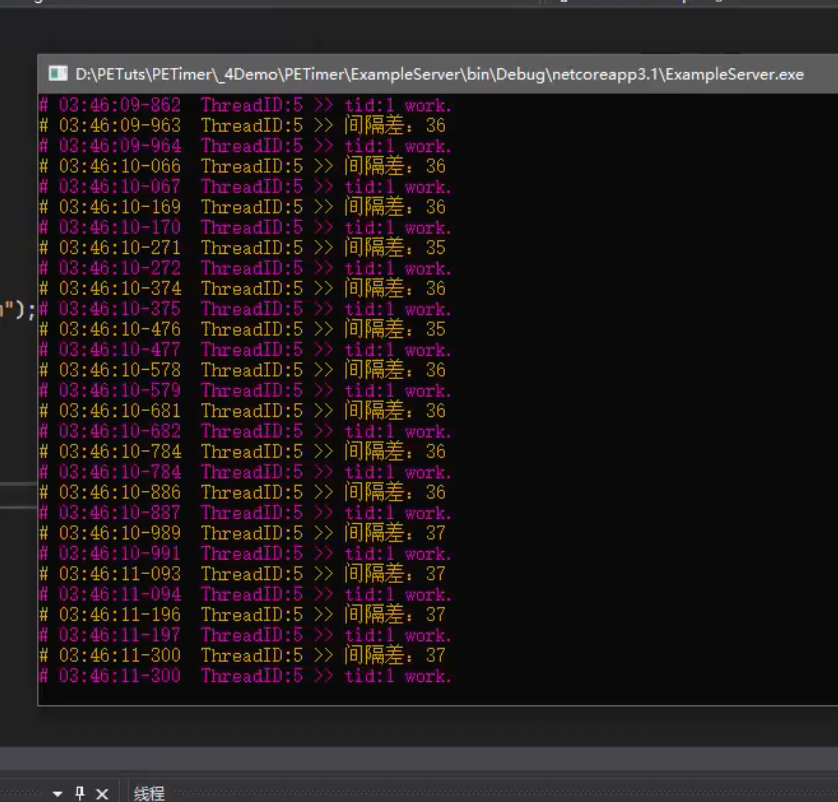Click the 03:46:10-375 tid:1 work entry

point(244,309)
